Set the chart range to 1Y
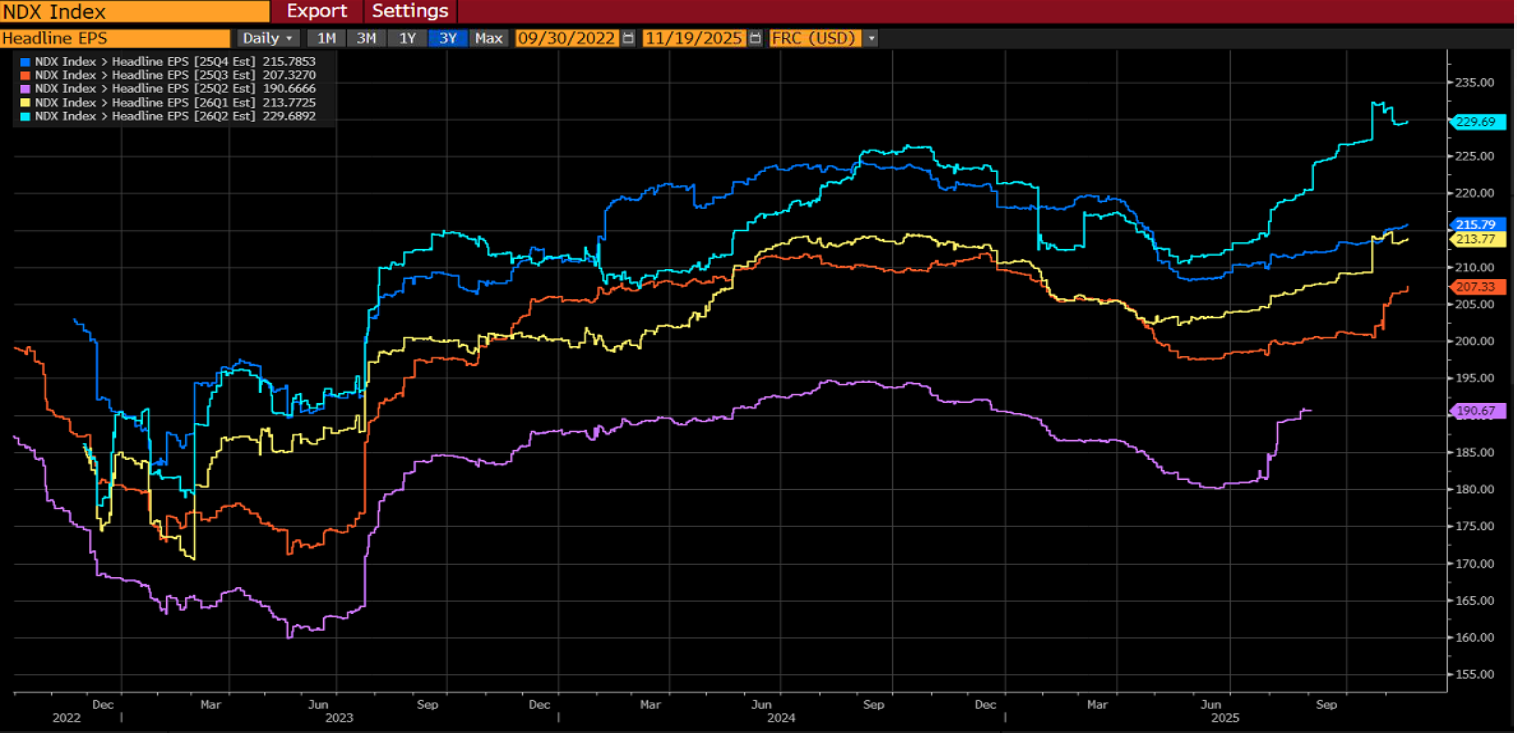The height and width of the screenshot is (733, 1517). 407,38
